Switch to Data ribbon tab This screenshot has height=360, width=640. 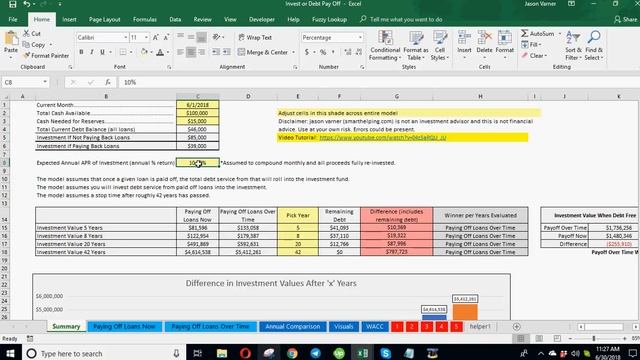[x=175, y=19]
